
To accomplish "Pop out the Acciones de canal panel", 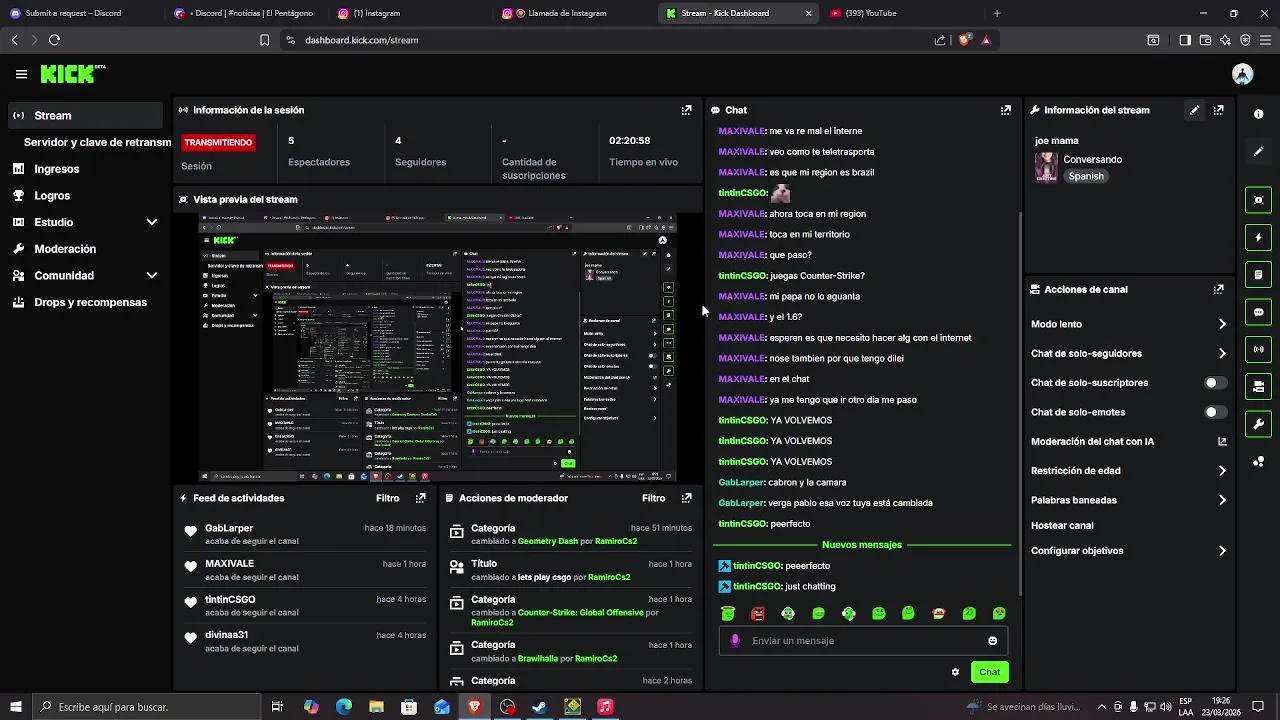I will [x=1218, y=289].
